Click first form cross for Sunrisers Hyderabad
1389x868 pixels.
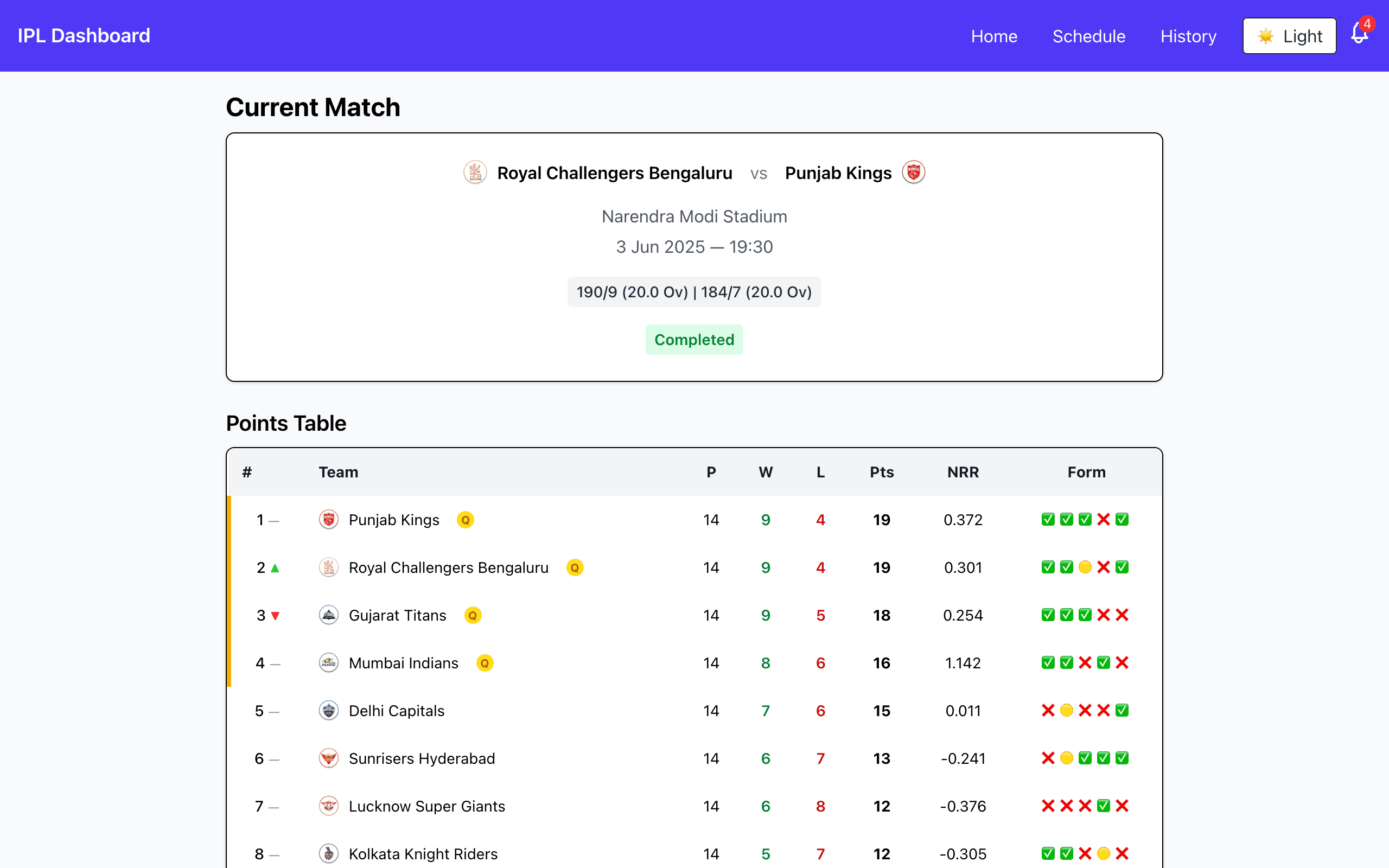1048,758
